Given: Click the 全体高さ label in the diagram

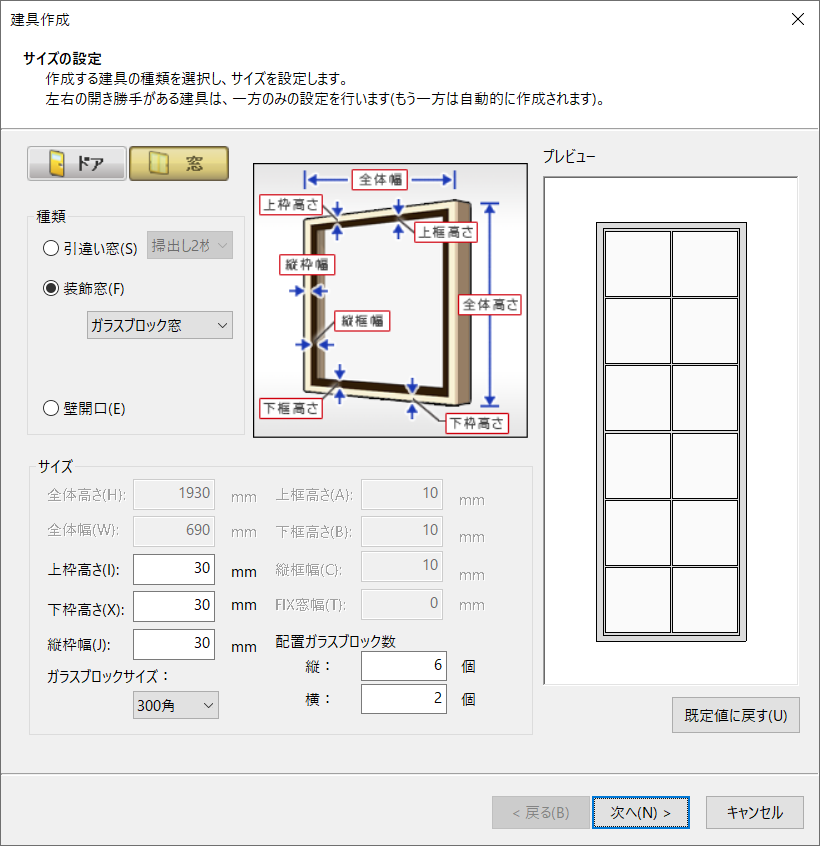Looking at the screenshot, I should point(490,304).
